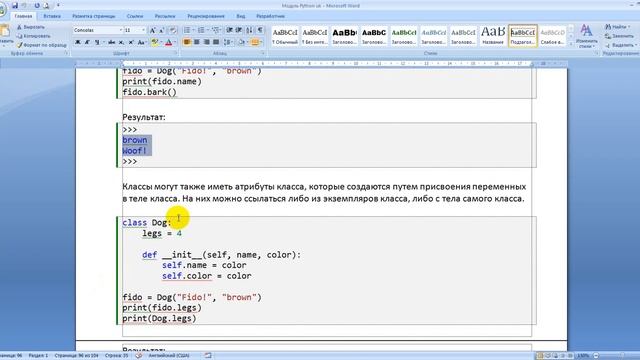Image resolution: width=640 pixels, height=360 pixels.
Task: Place cursor on the 'legs = 4' line
Action: point(162,233)
